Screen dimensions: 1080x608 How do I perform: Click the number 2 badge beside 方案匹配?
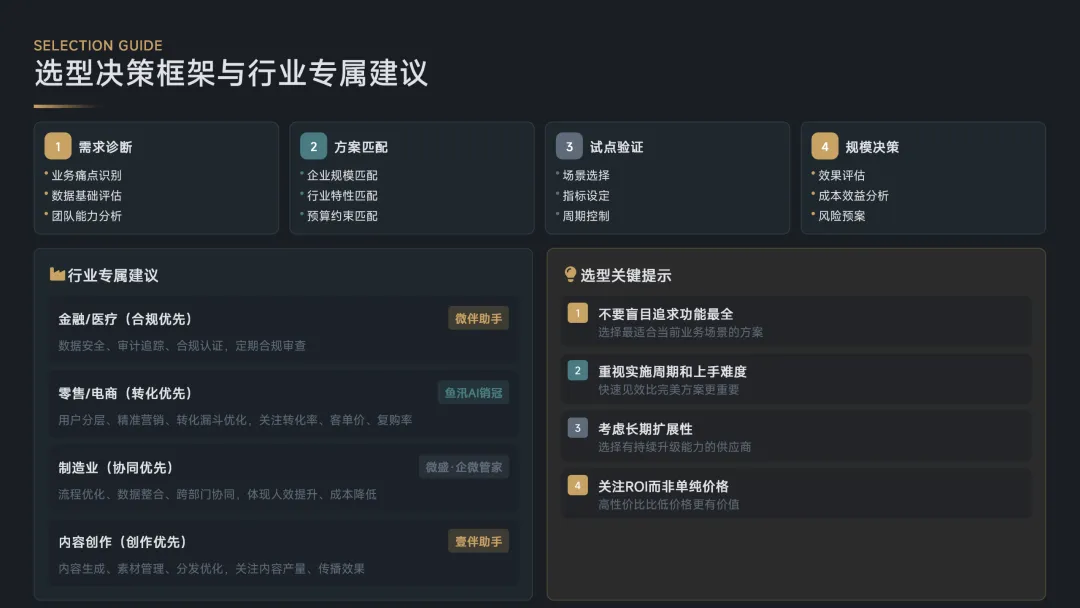coord(313,146)
